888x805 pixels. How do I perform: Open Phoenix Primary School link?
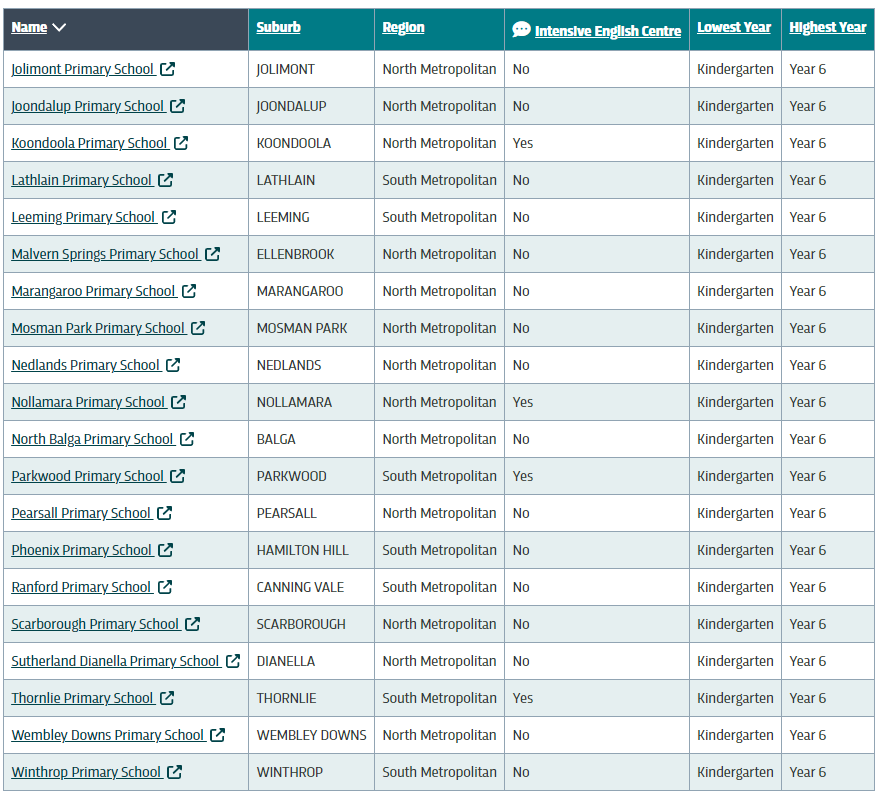(x=82, y=550)
